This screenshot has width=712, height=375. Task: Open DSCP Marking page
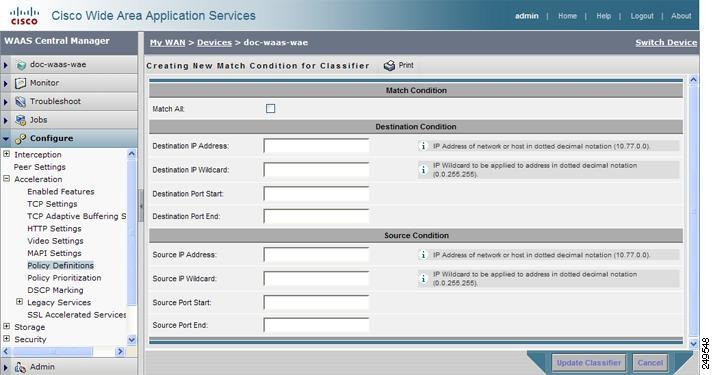pos(55,290)
